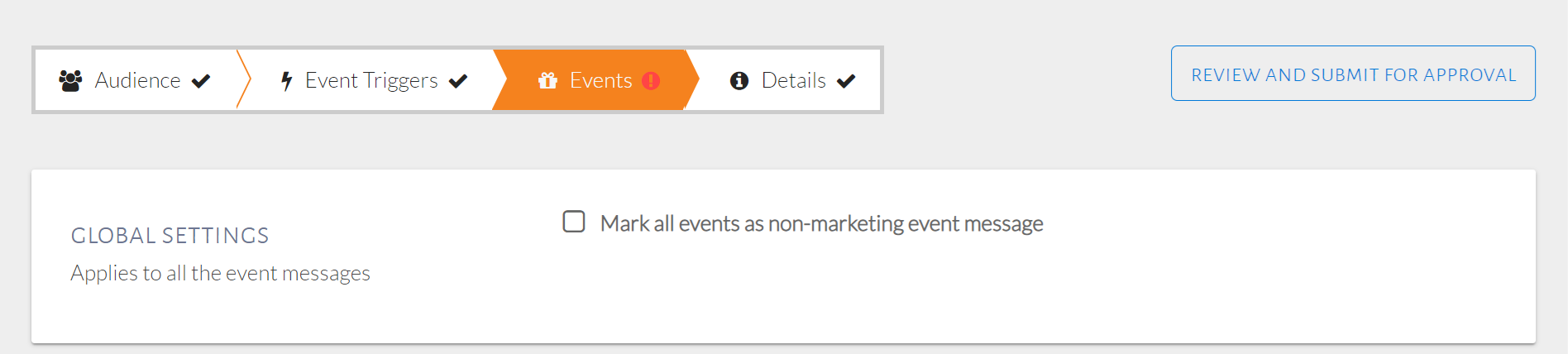Screen dimensions: 1568x354
Task: Enable the non-marketing event message checkbox
Action: point(574,222)
